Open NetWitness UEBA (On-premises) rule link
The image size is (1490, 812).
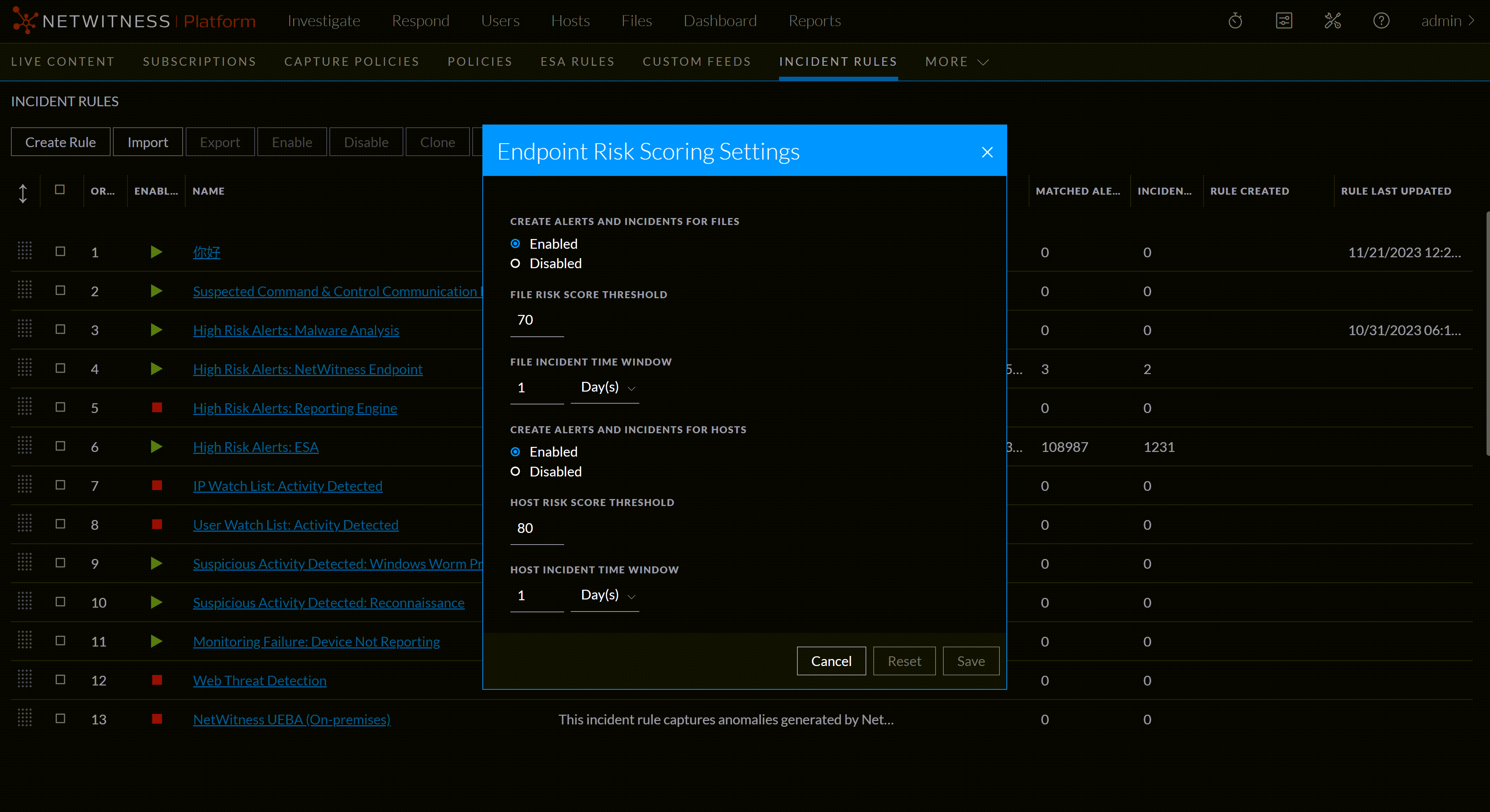click(292, 719)
